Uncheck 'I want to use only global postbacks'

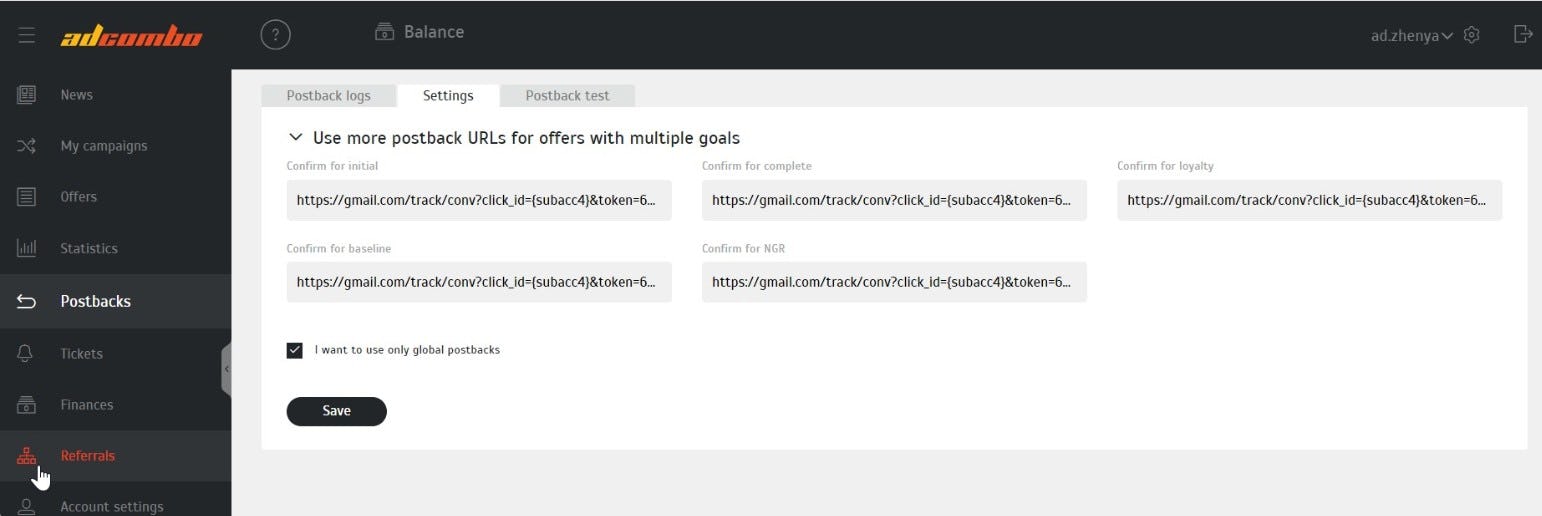[x=294, y=350]
